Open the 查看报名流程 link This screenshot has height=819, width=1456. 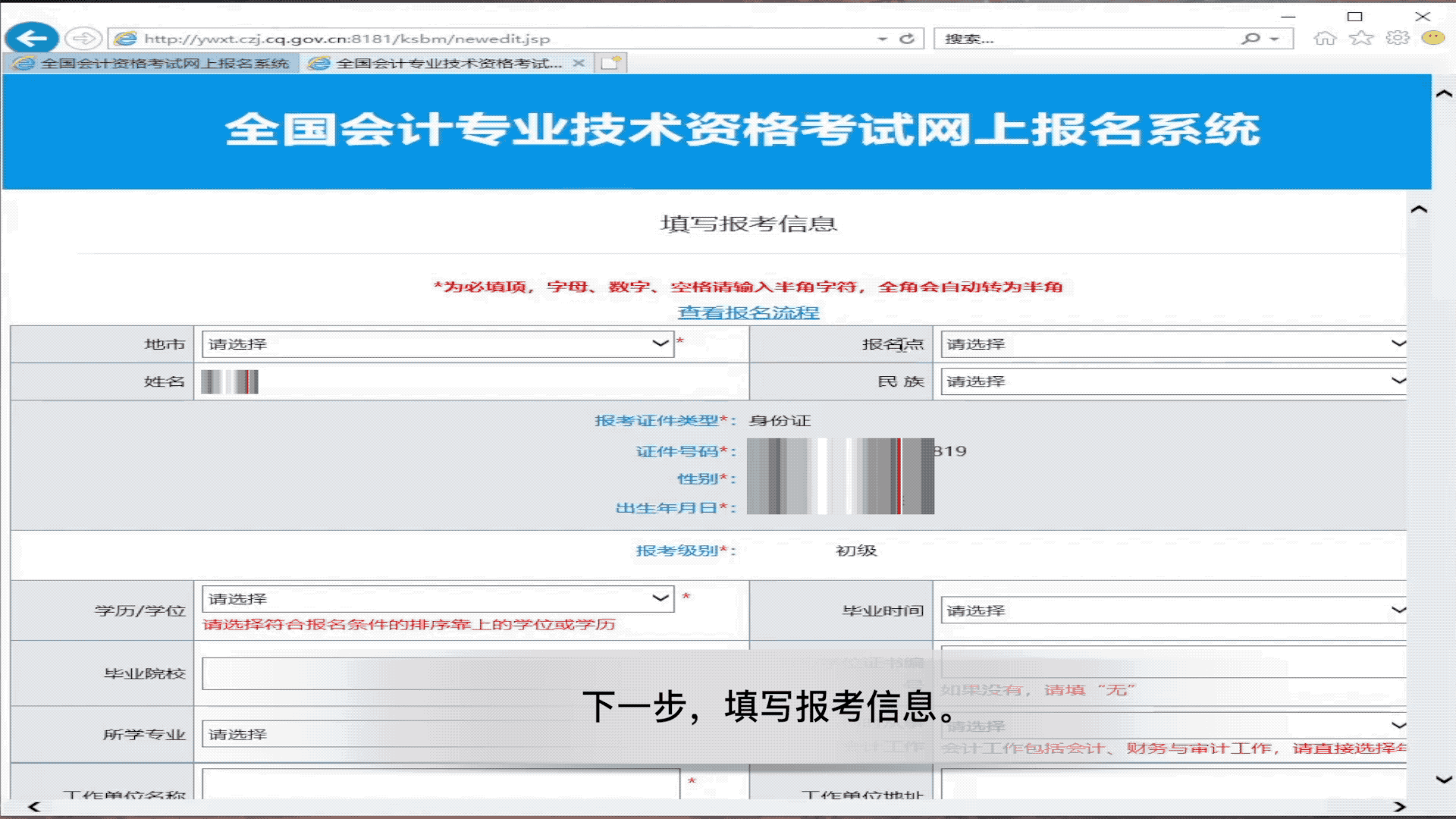[x=748, y=312]
